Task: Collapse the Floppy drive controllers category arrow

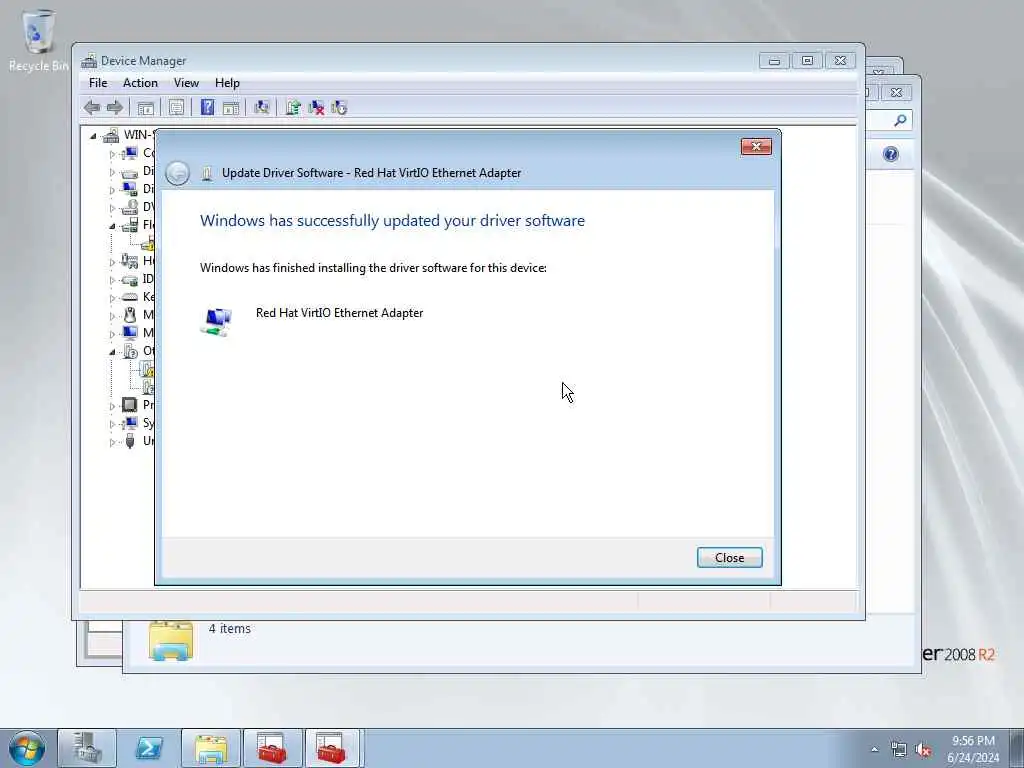Action: coord(112,226)
